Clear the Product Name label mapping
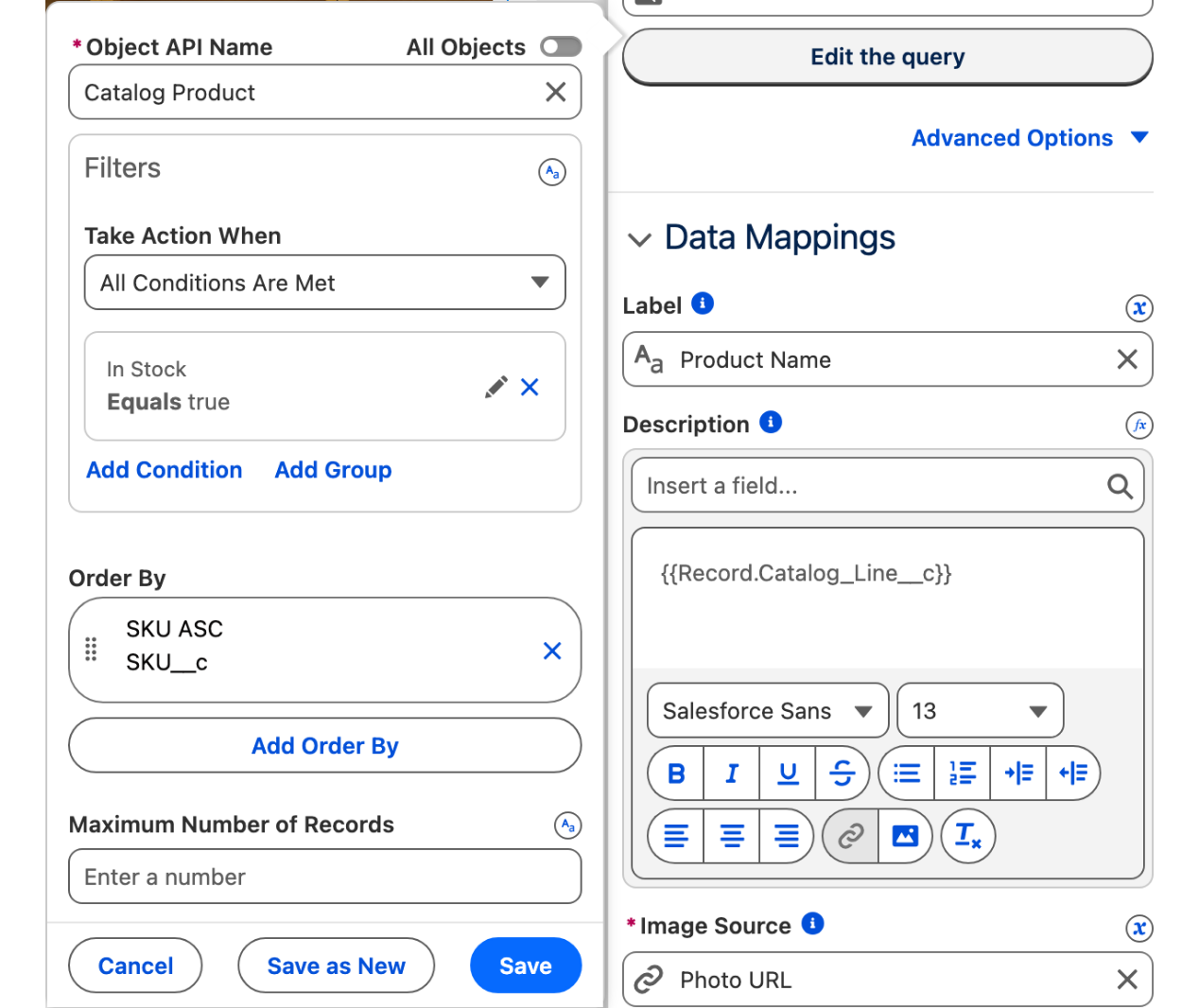 (1127, 359)
